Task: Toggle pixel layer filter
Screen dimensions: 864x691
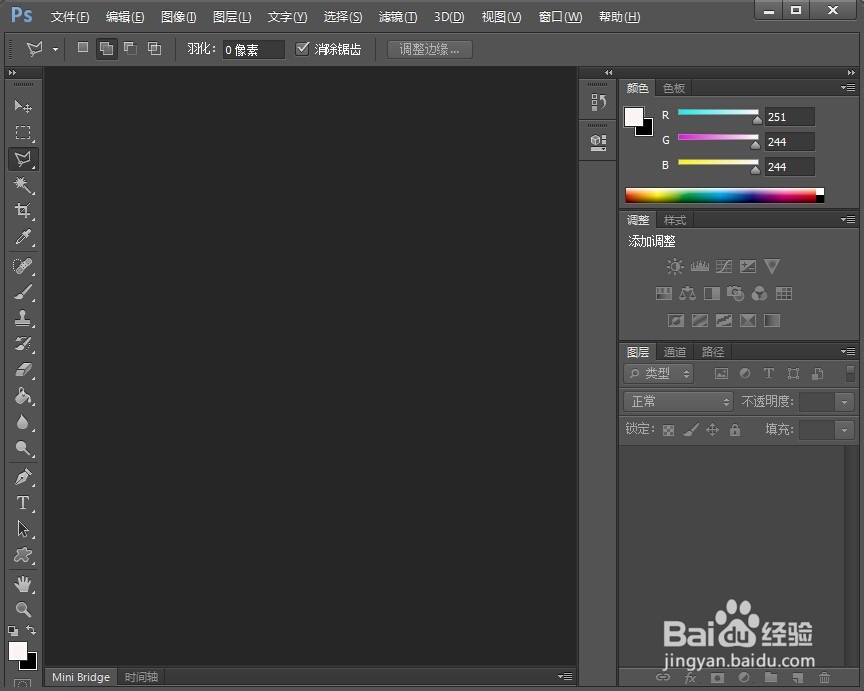Action: point(721,374)
